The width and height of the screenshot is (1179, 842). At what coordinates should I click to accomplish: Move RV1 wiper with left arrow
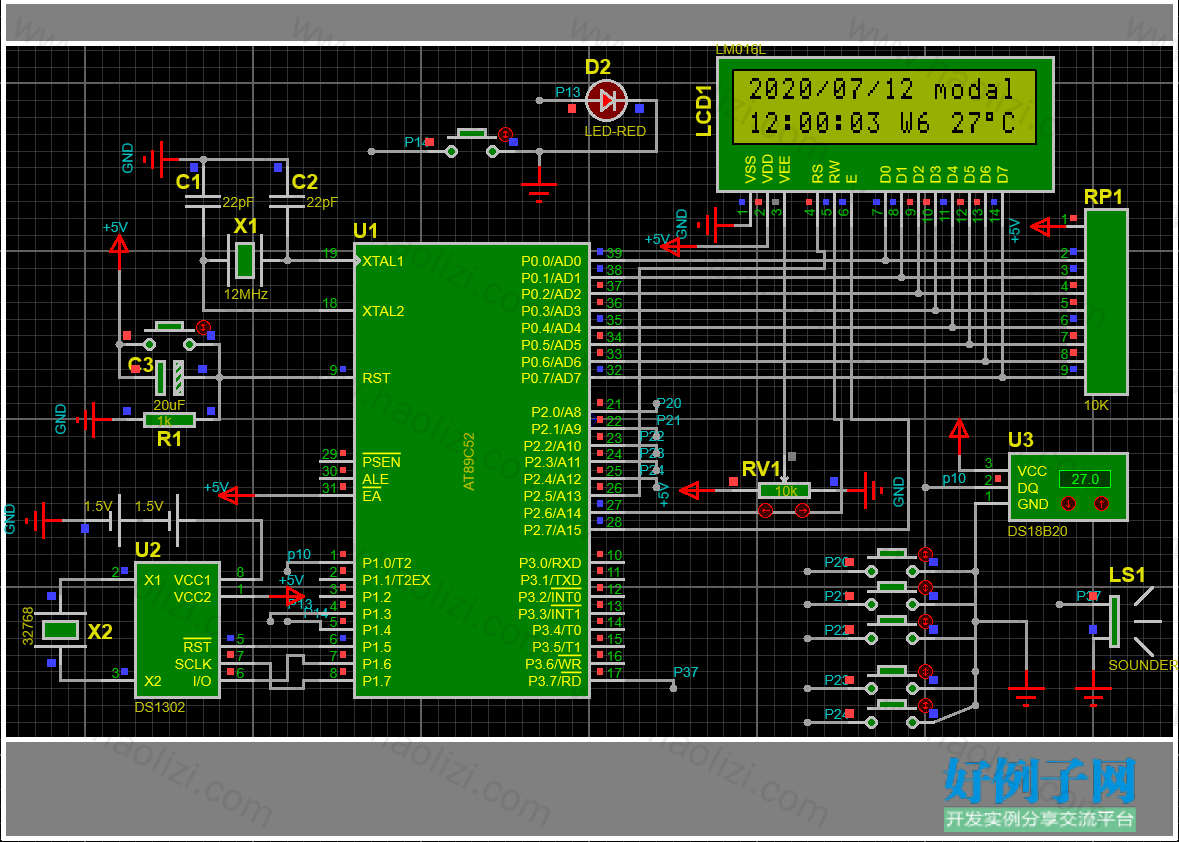click(765, 511)
